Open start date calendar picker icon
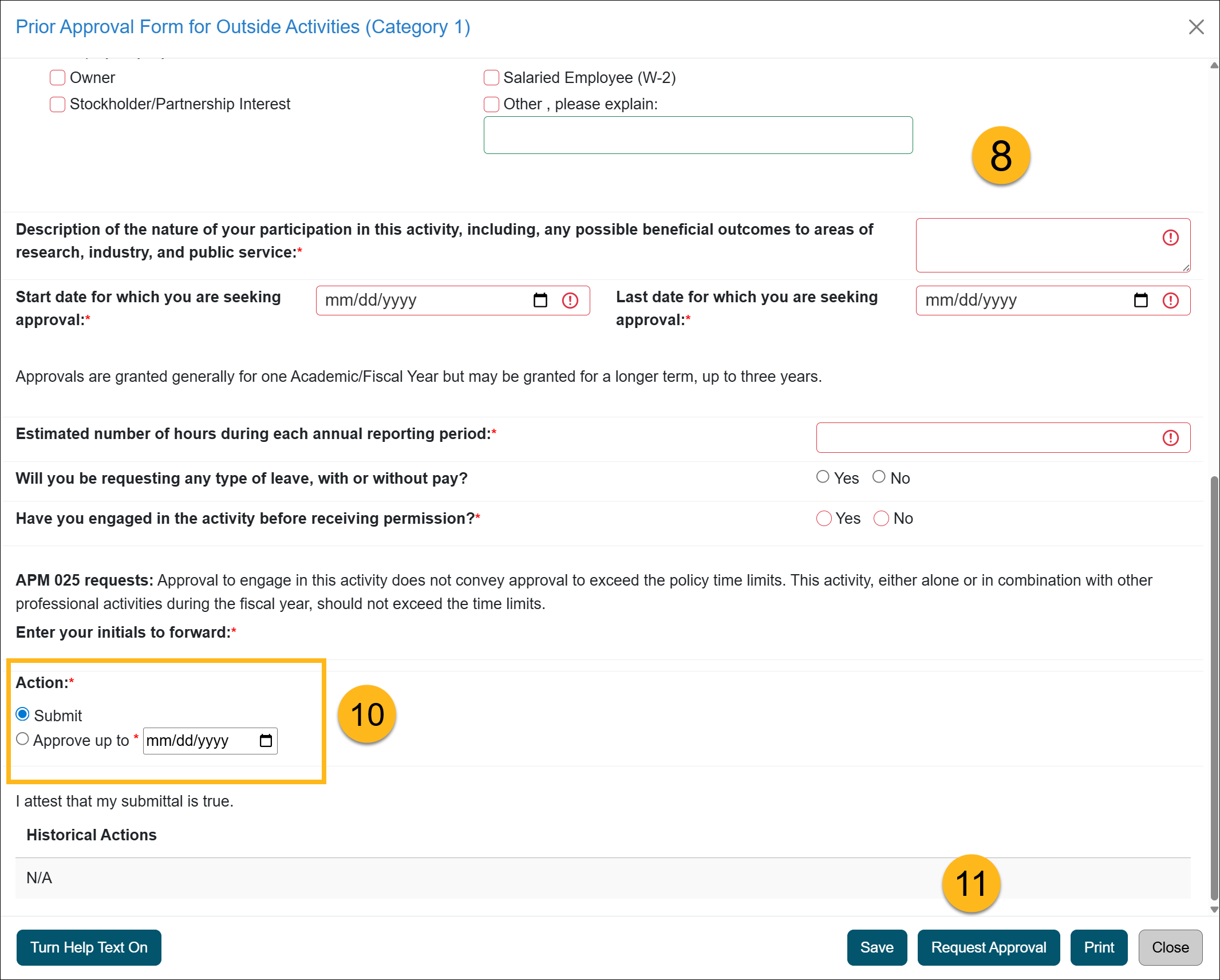 pos(540,300)
